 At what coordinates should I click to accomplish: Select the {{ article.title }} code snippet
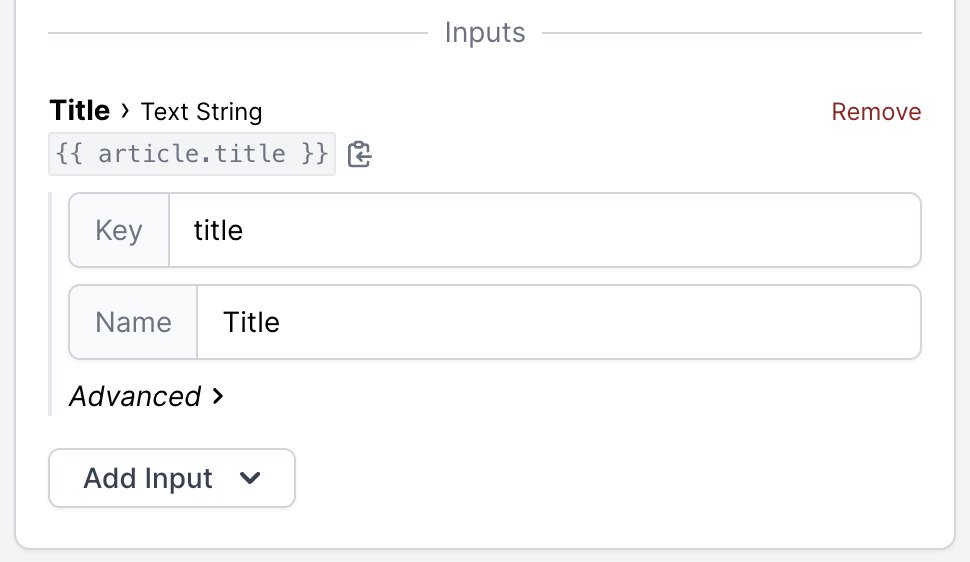click(x=192, y=153)
